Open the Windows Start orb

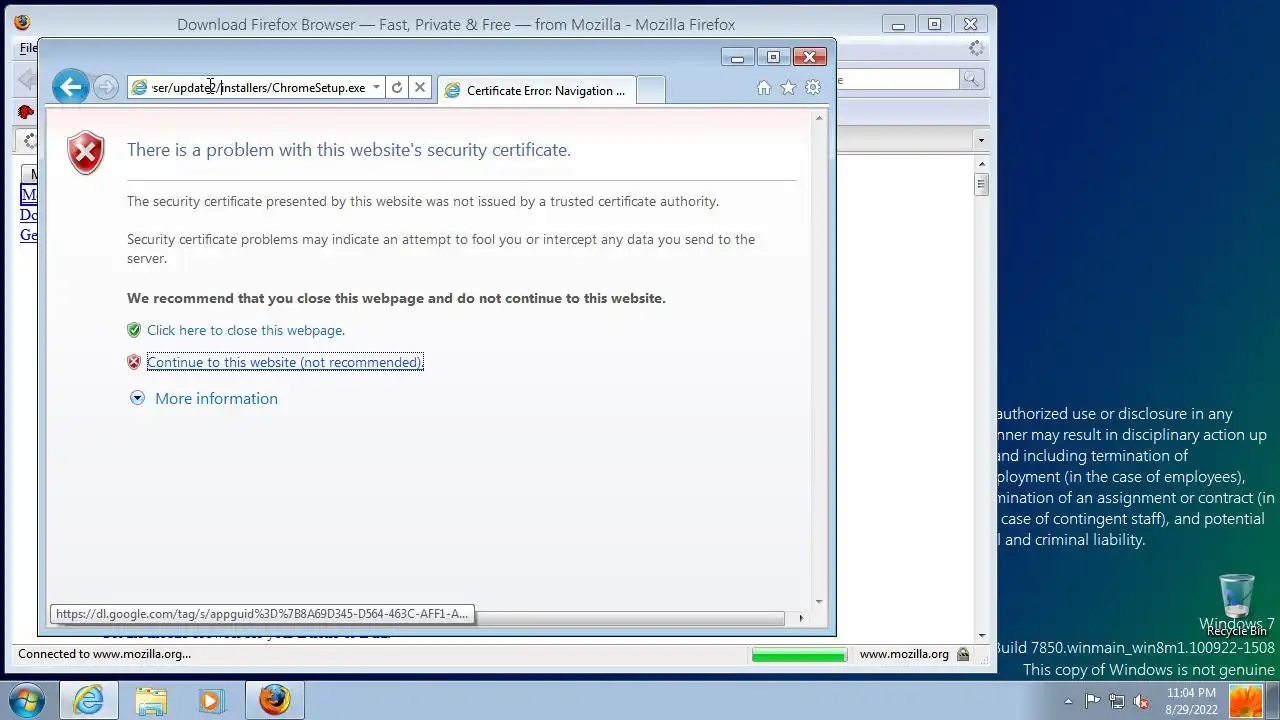27,700
